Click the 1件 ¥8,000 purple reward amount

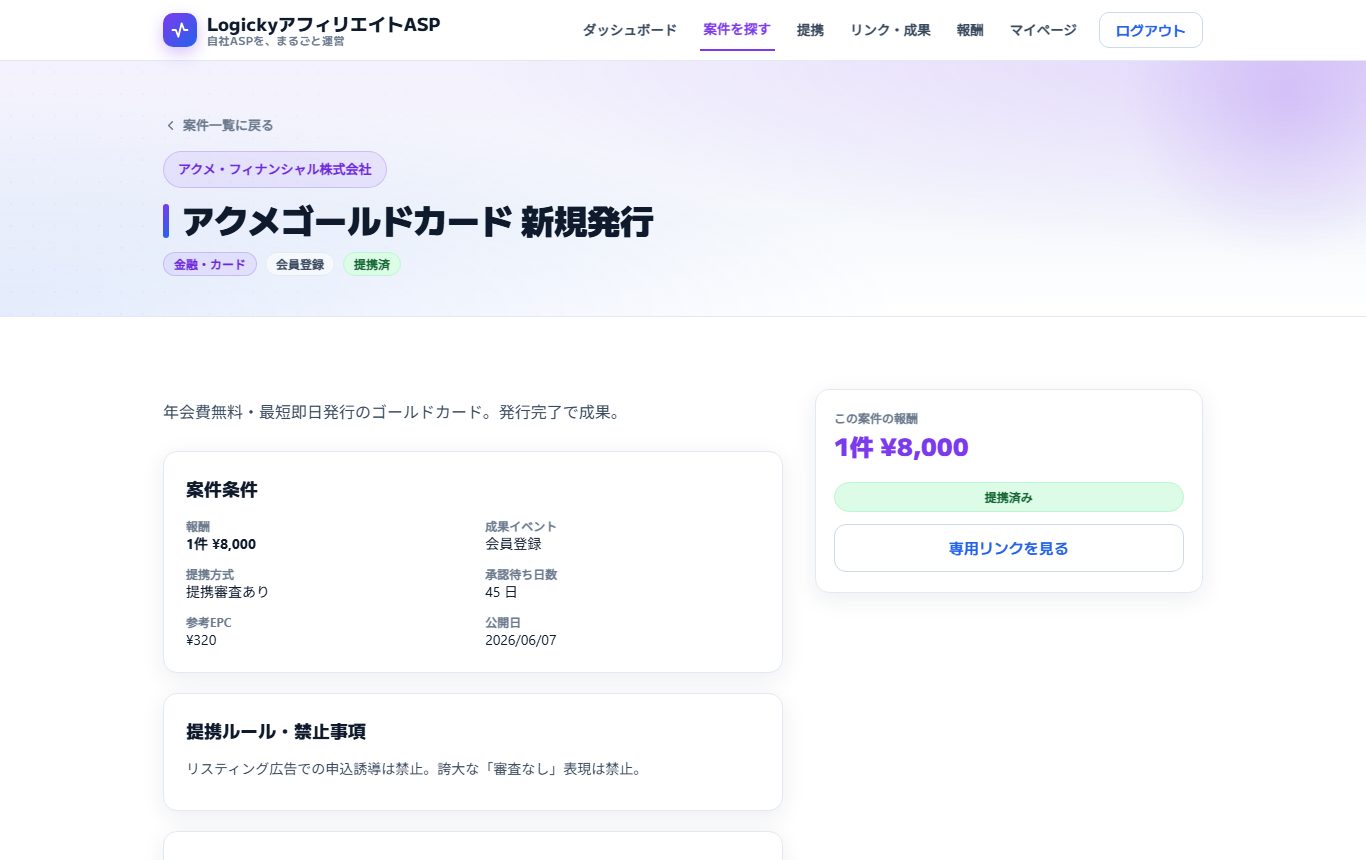pos(901,447)
